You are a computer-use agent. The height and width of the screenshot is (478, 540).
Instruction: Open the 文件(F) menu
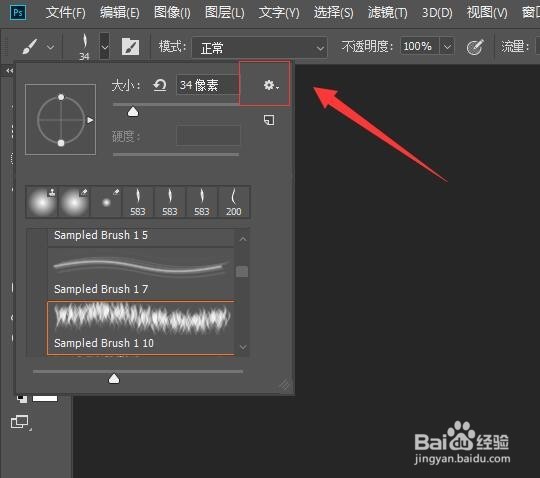click(x=65, y=13)
